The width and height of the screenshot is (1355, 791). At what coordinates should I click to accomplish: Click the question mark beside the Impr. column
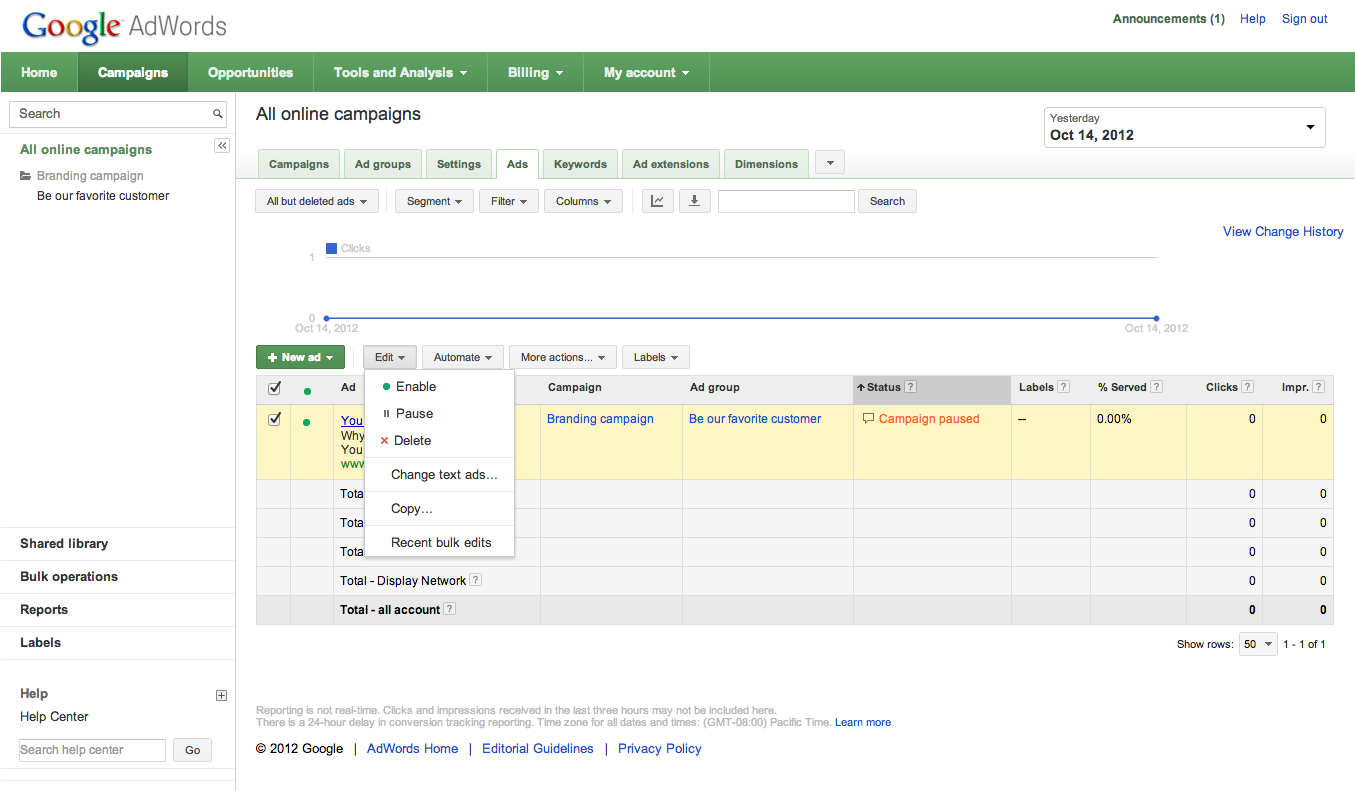tap(1319, 387)
